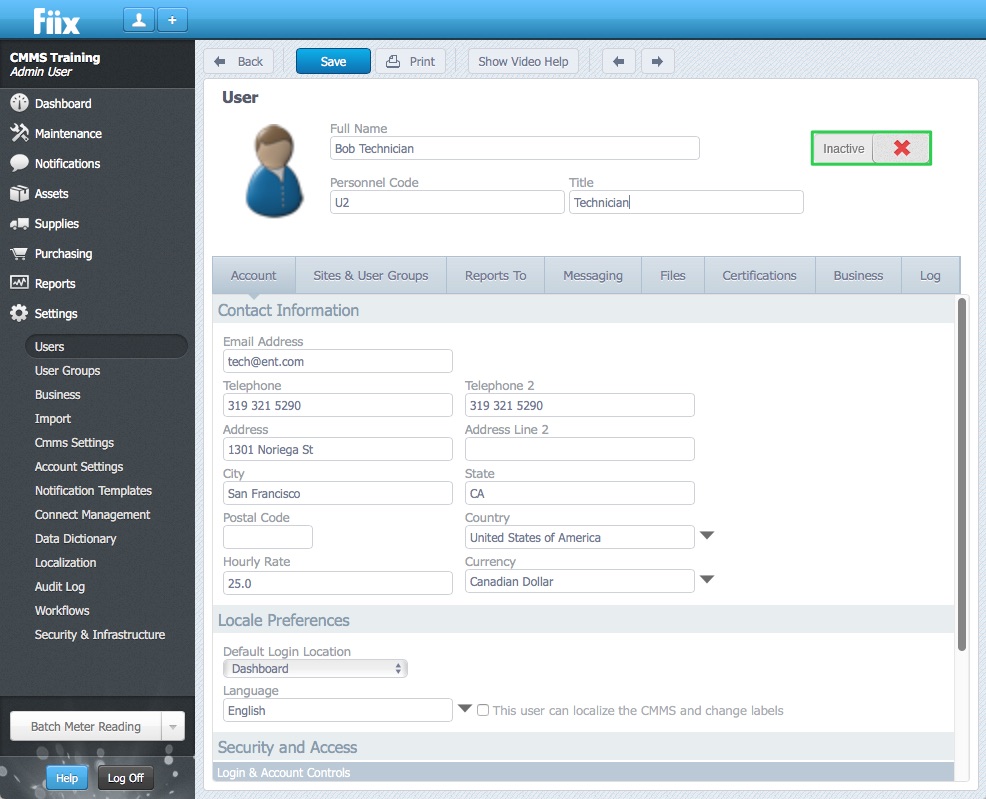Click the Email Address field
This screenshot has height=799, width=986.
338,361
